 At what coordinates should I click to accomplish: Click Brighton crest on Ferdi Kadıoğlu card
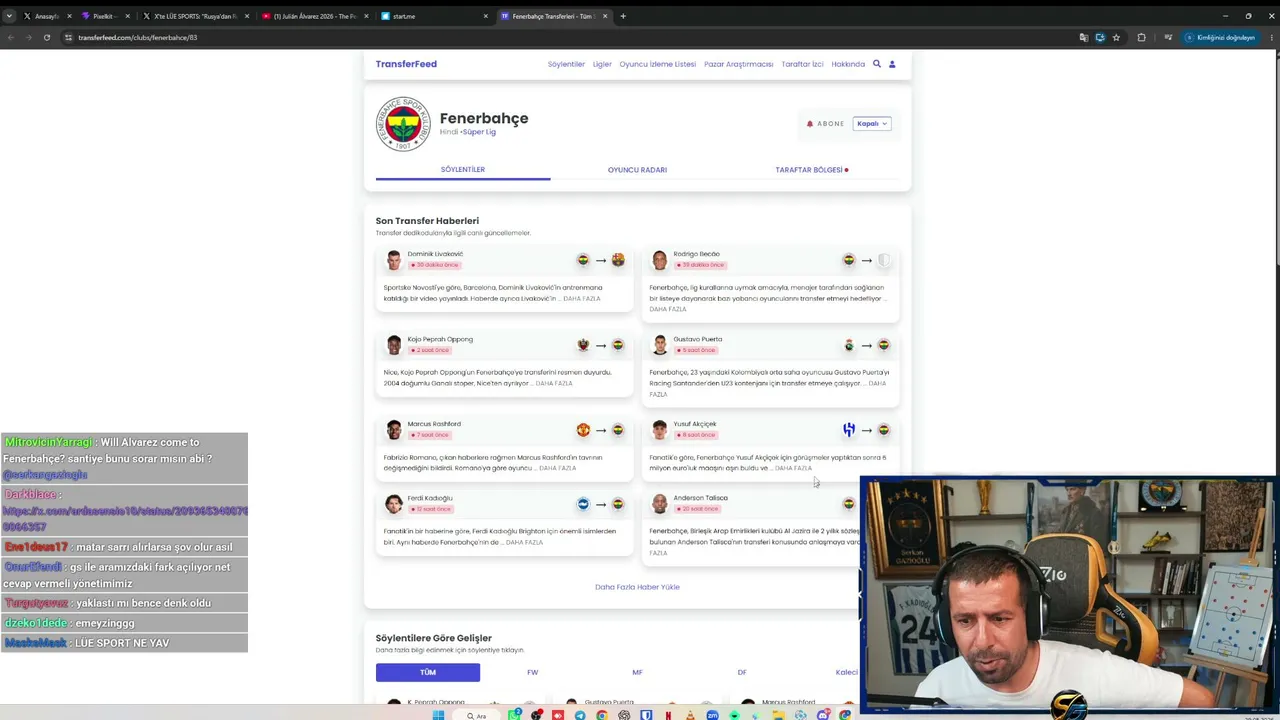[x=583, y=504]
